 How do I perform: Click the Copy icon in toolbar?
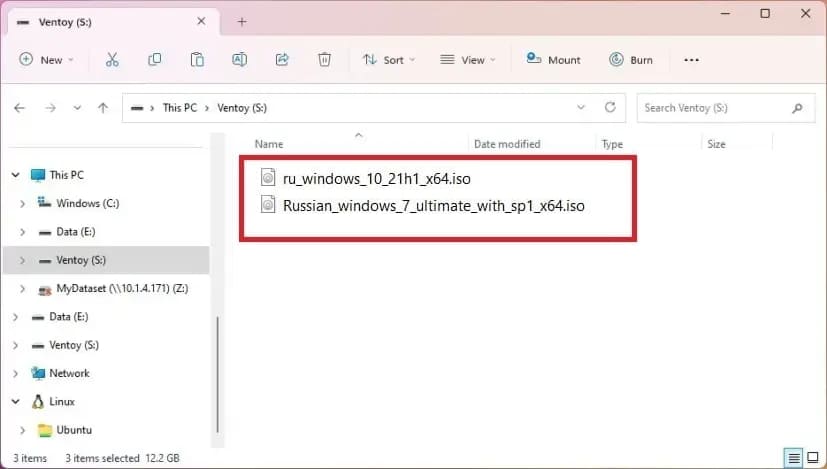coord(155,60)
